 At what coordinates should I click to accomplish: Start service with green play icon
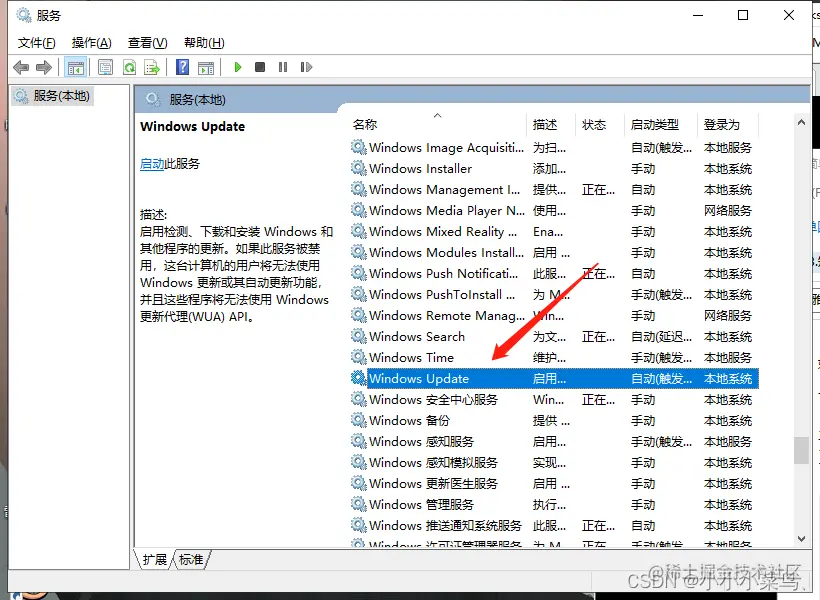click(238, 67)
